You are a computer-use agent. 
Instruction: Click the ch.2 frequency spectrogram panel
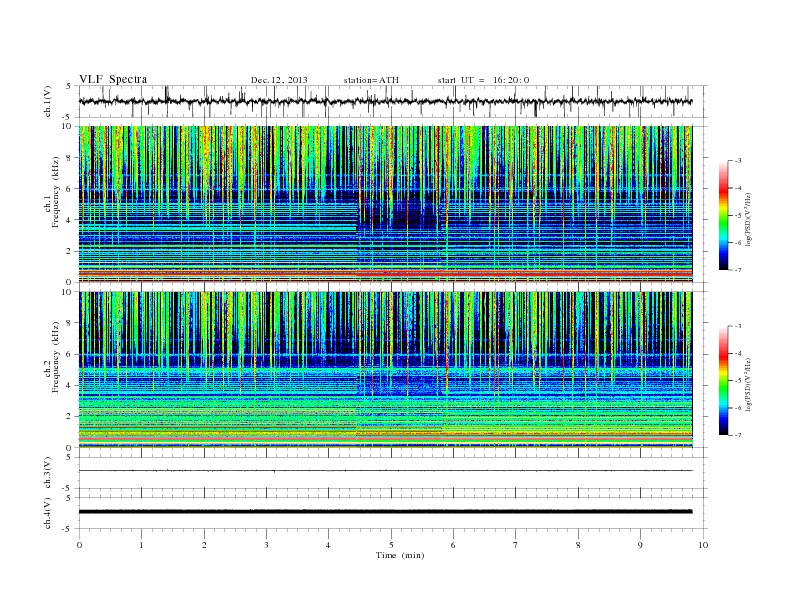click(385, 370)
